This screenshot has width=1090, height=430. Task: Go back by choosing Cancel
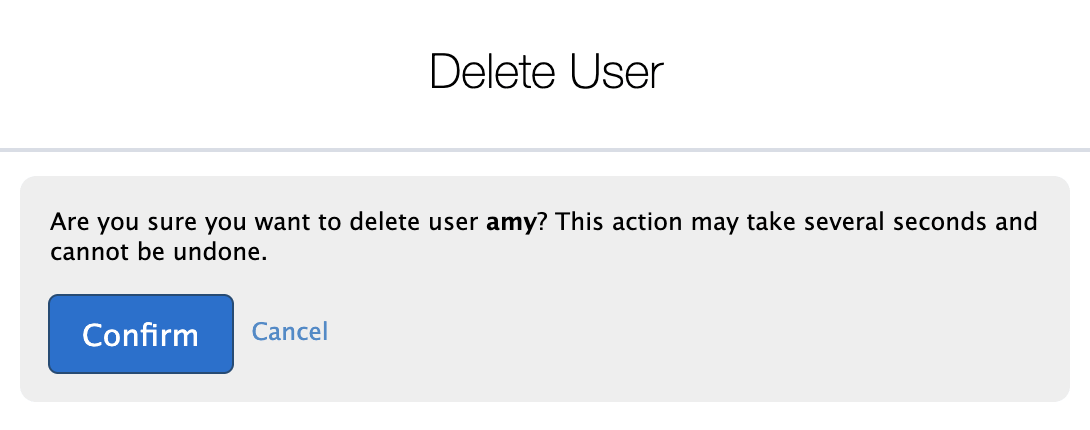pyautogui.click(x=290, y=332)
